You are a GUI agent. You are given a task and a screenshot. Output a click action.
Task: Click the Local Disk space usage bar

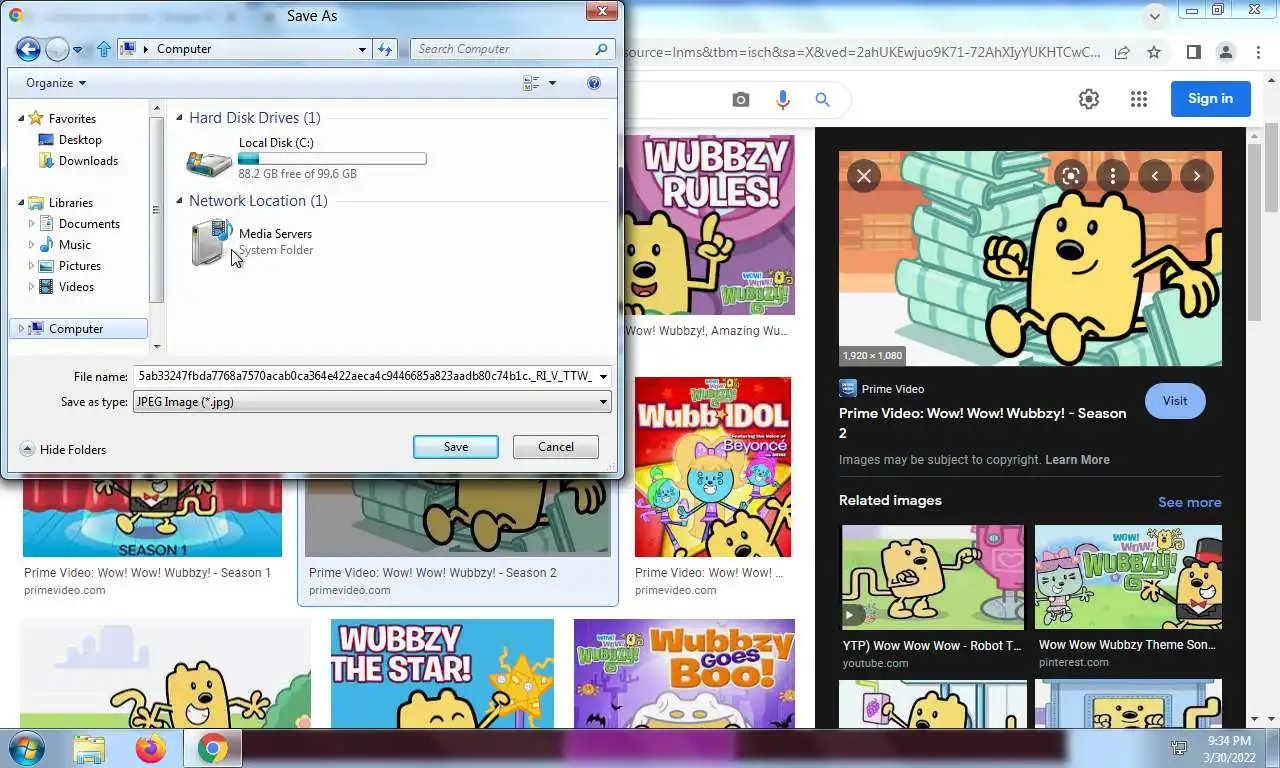pyautogui.click(x=332, y=159)
